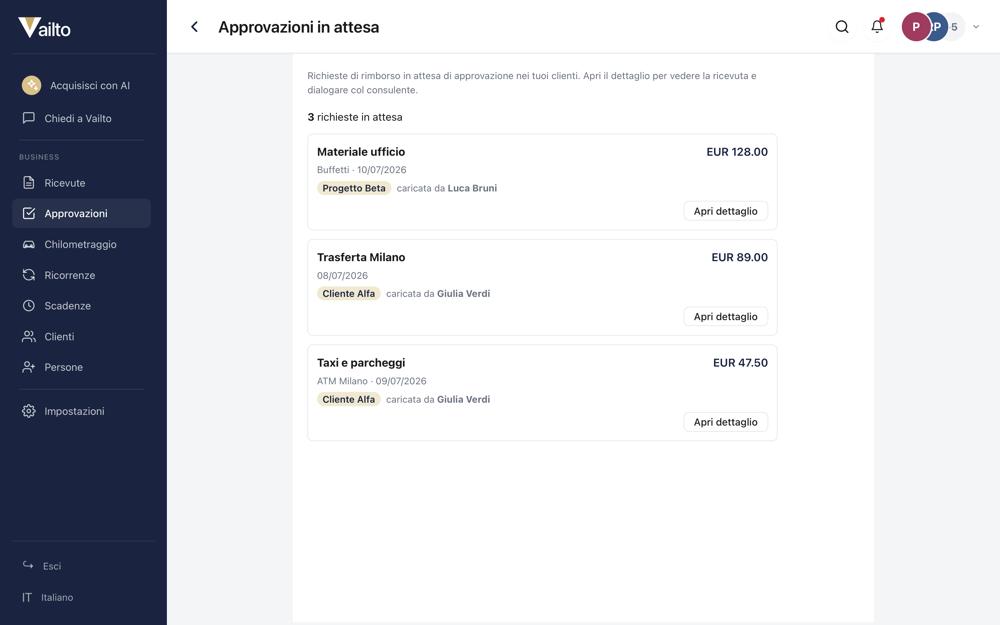Click the Persone add-user icon

tap(29, 367)
